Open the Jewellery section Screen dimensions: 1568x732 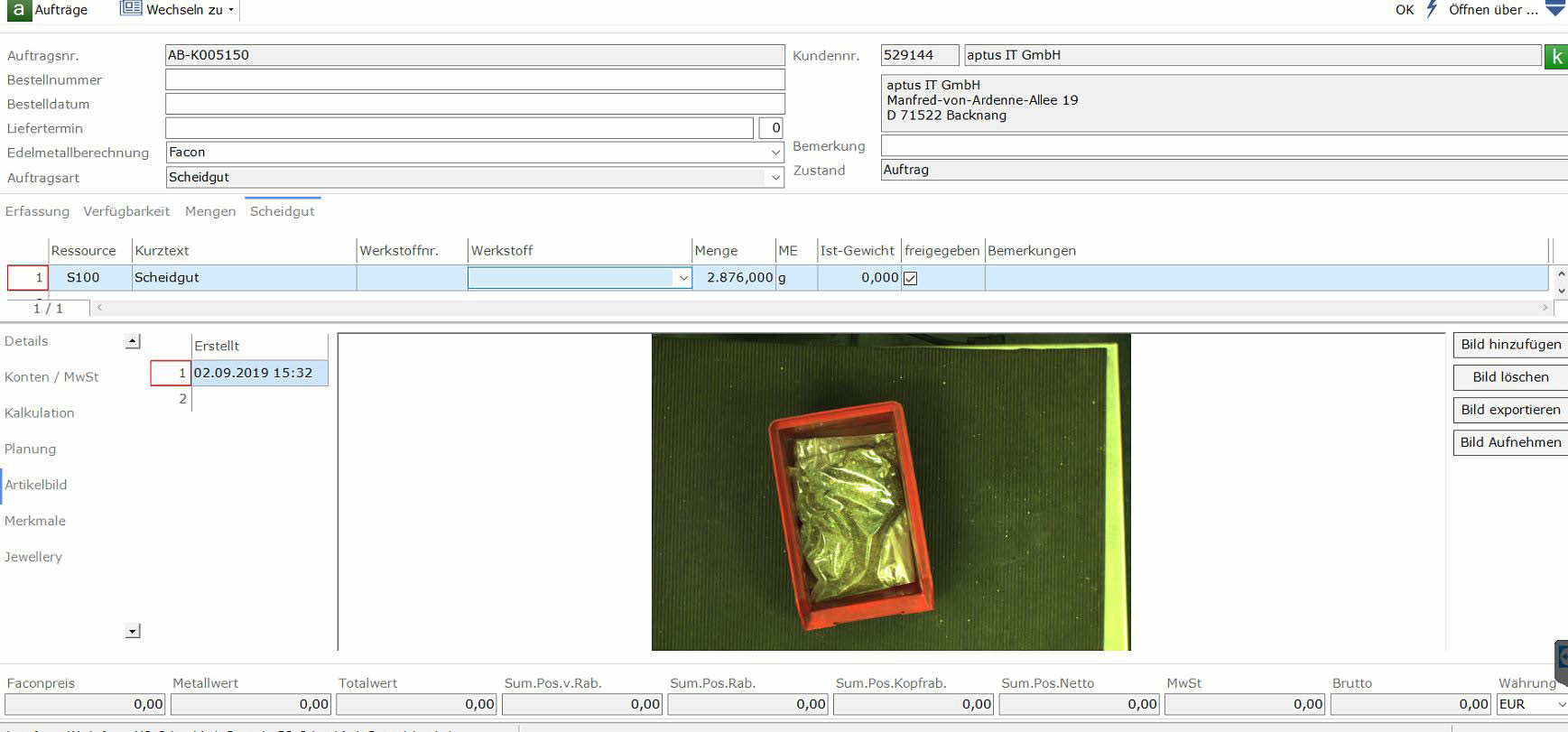[x=33, y=557]
